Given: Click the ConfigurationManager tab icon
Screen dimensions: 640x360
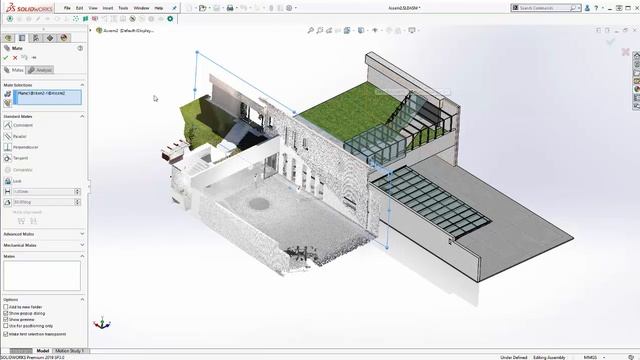Looking at the screenshot, I should tap(36, 38).
